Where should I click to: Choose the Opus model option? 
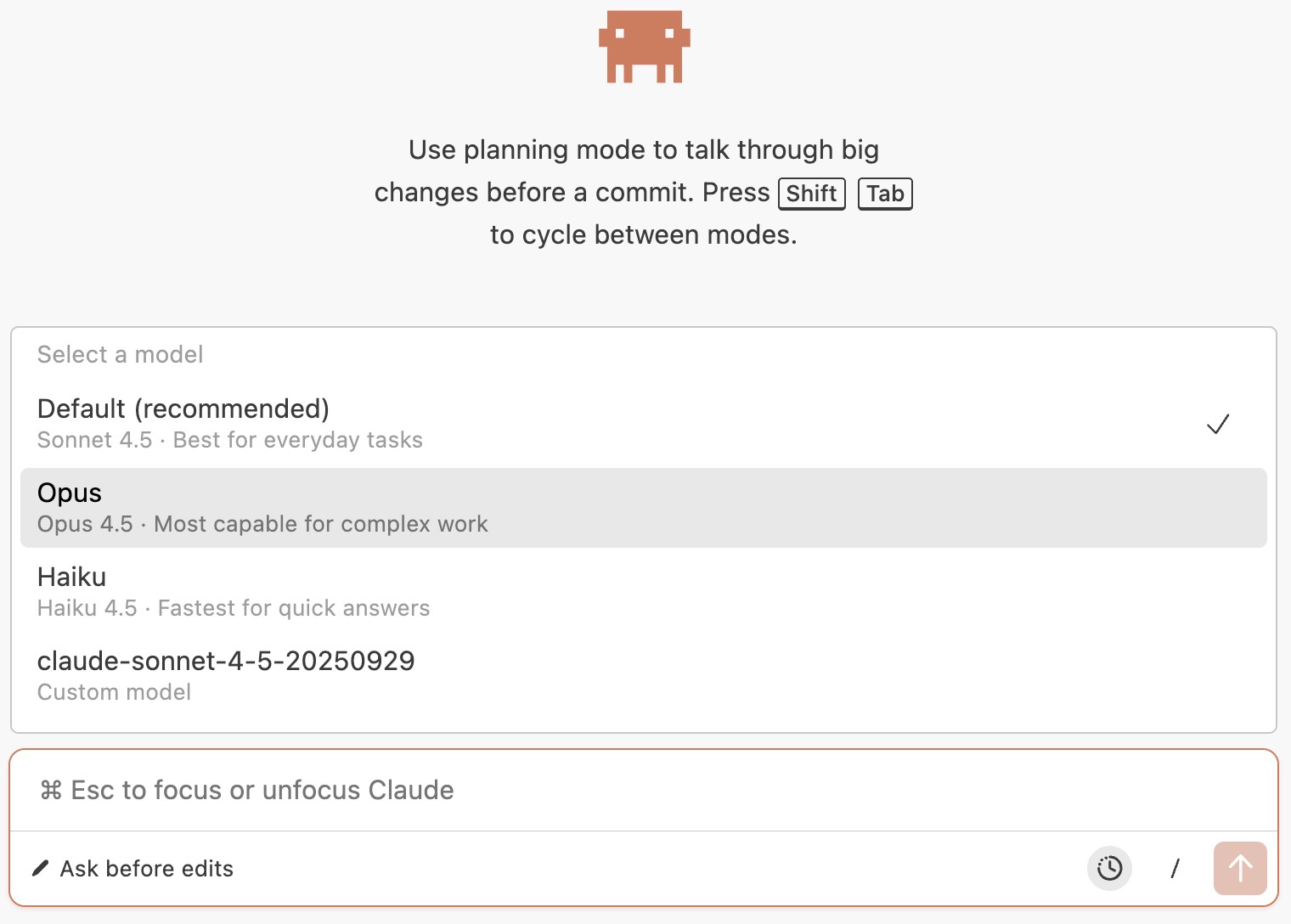pos(70,493)
